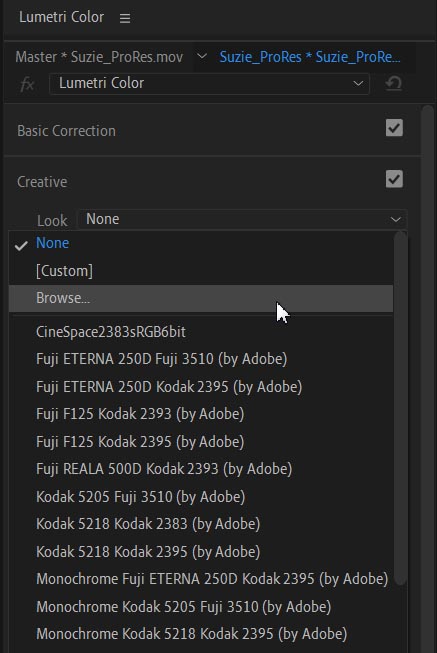Collapse the Creative section header
Screen dimensions: 437x653
pyautogui.click(x=42, y=182)
